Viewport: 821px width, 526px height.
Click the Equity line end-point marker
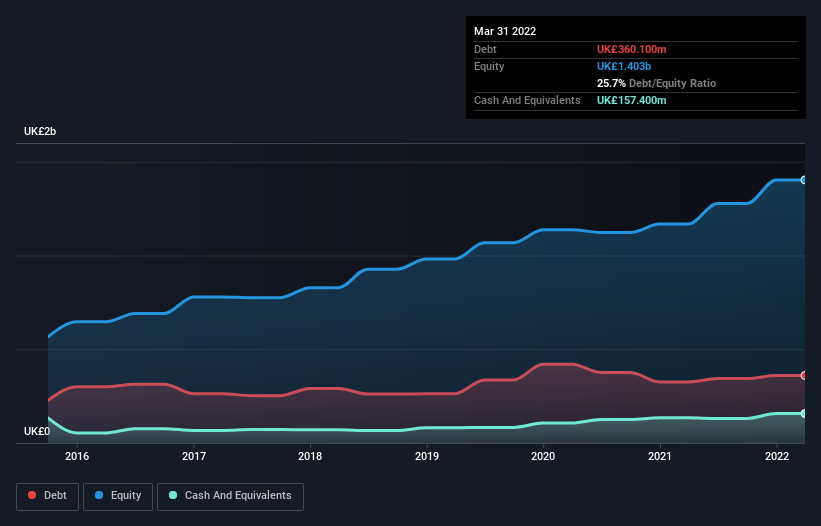click(804, 180)
